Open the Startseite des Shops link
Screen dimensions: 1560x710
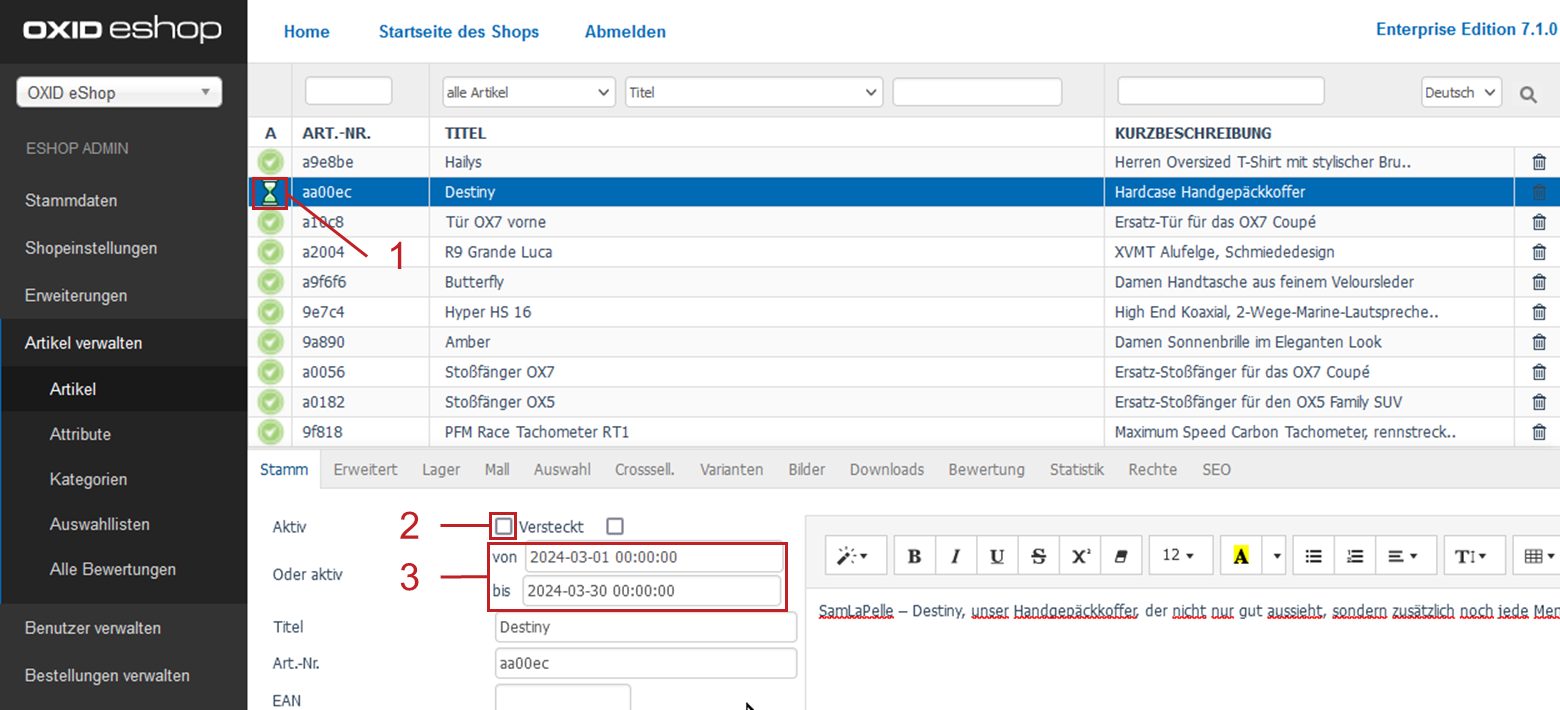458,32
